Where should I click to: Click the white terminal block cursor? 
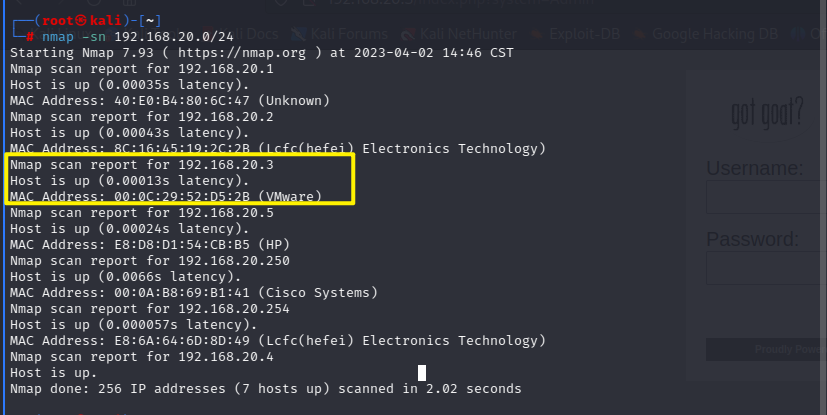point(422,372)
